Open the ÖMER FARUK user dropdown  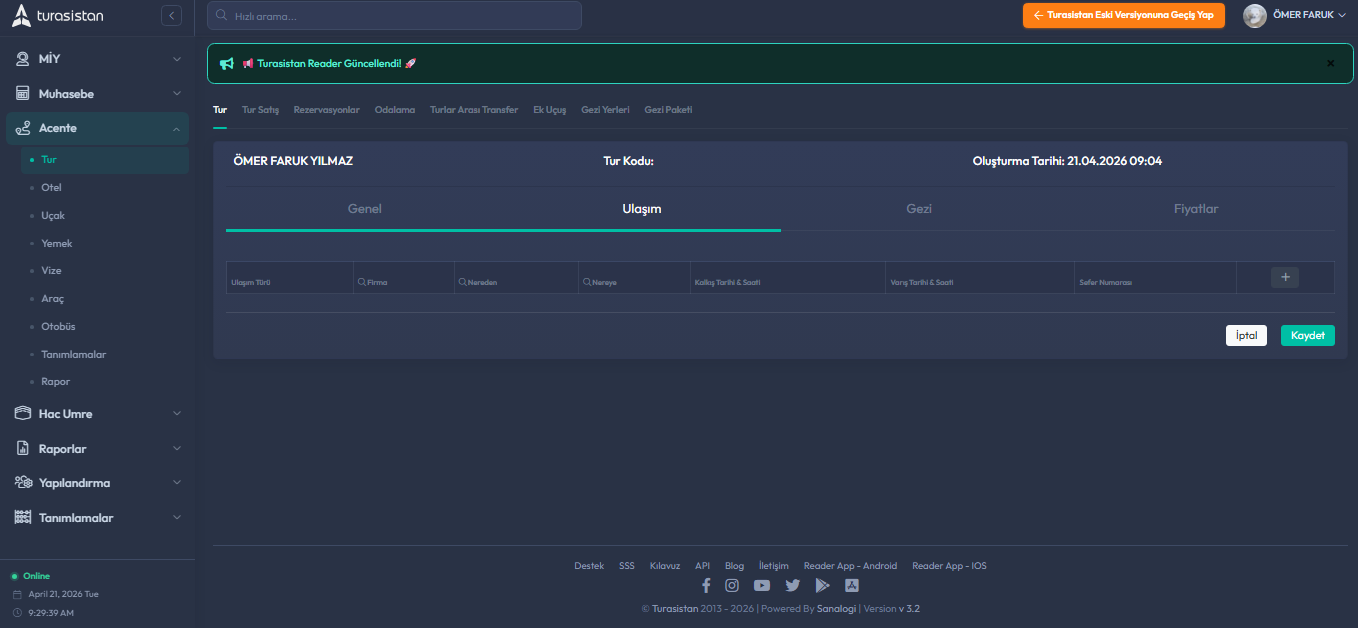(1309, 16)
